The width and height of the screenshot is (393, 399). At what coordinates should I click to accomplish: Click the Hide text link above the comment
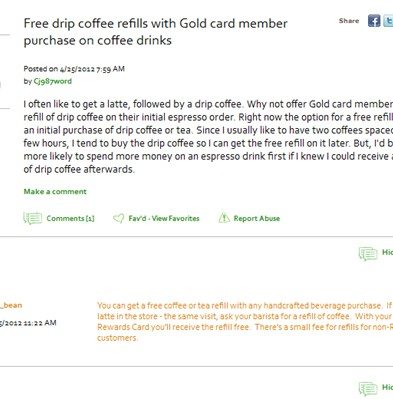click(x=387, y=252)
